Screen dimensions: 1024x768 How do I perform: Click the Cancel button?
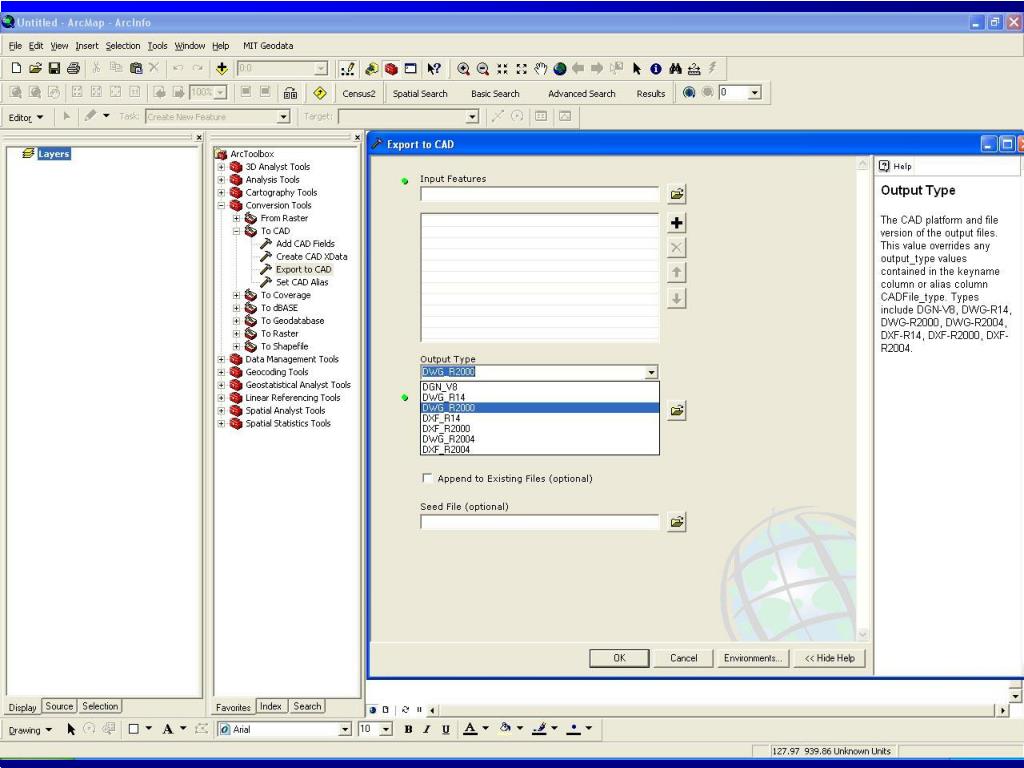click(683, 658)
